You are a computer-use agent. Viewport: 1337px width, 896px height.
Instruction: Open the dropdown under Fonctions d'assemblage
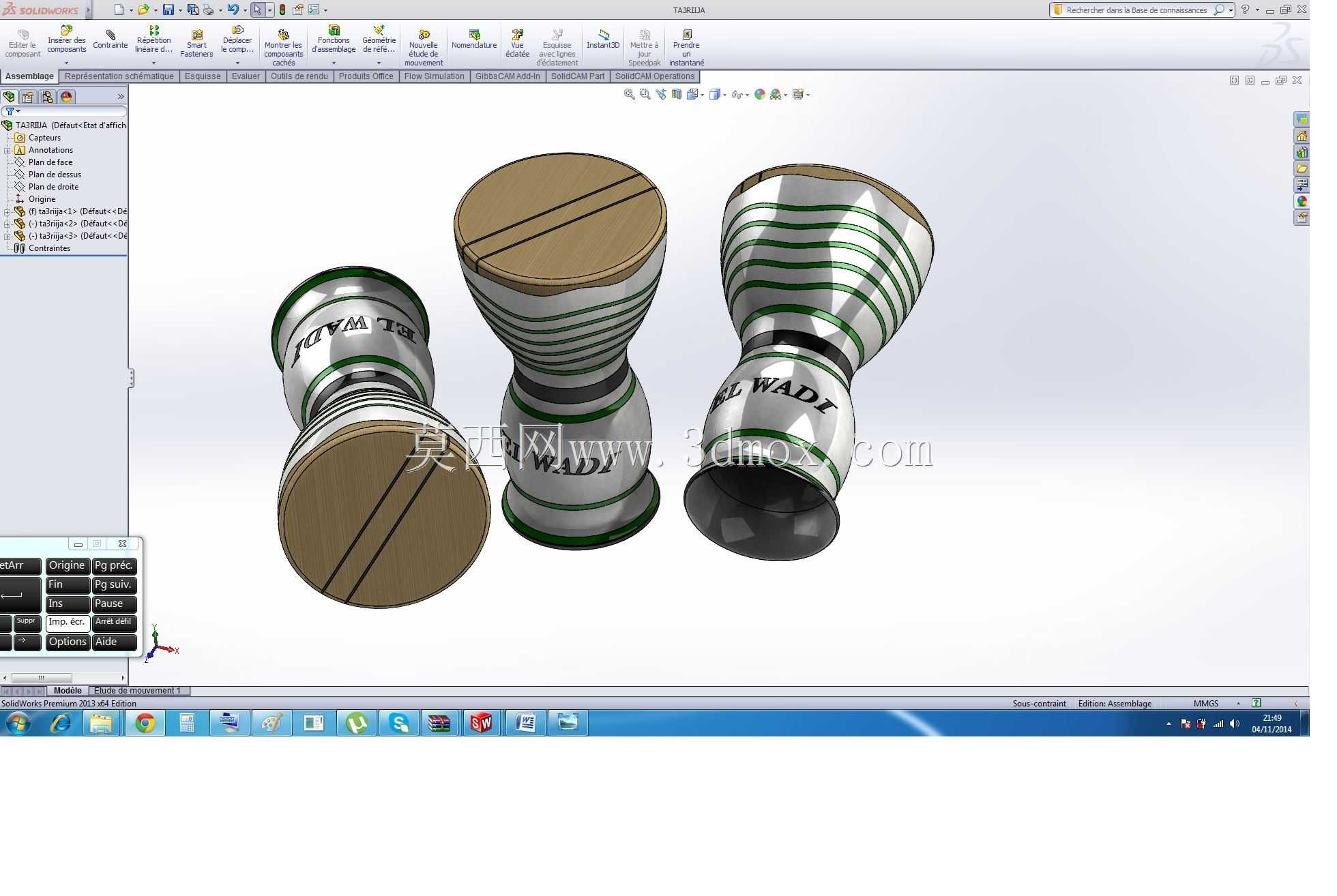point(334,63)
